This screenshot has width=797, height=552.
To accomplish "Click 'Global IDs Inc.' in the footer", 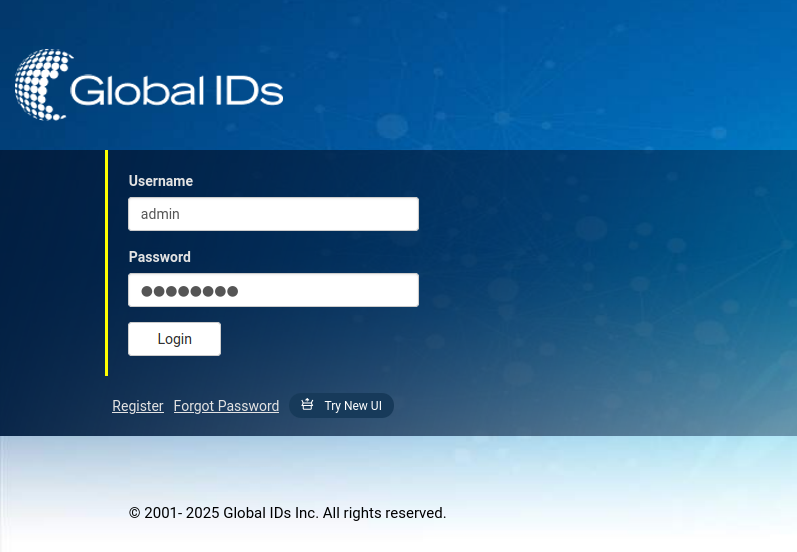I will click(270, 513).
